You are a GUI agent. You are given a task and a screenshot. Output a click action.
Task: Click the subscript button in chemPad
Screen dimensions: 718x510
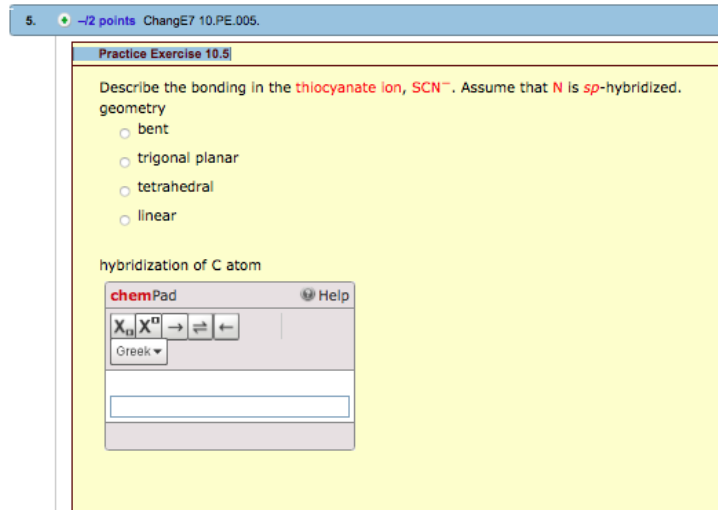(122, 327)
